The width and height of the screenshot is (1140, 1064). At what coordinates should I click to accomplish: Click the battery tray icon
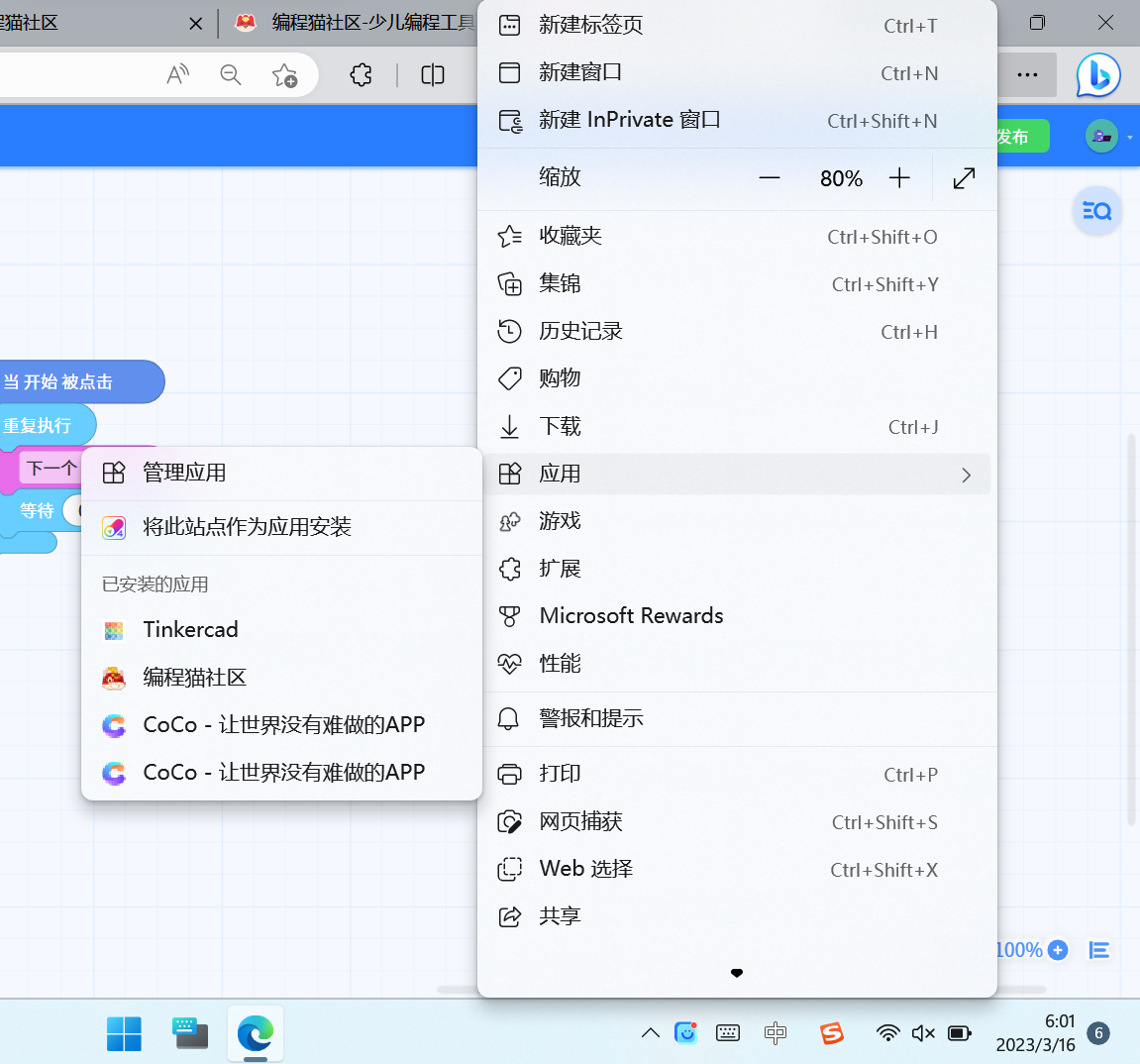point(959,1032)
